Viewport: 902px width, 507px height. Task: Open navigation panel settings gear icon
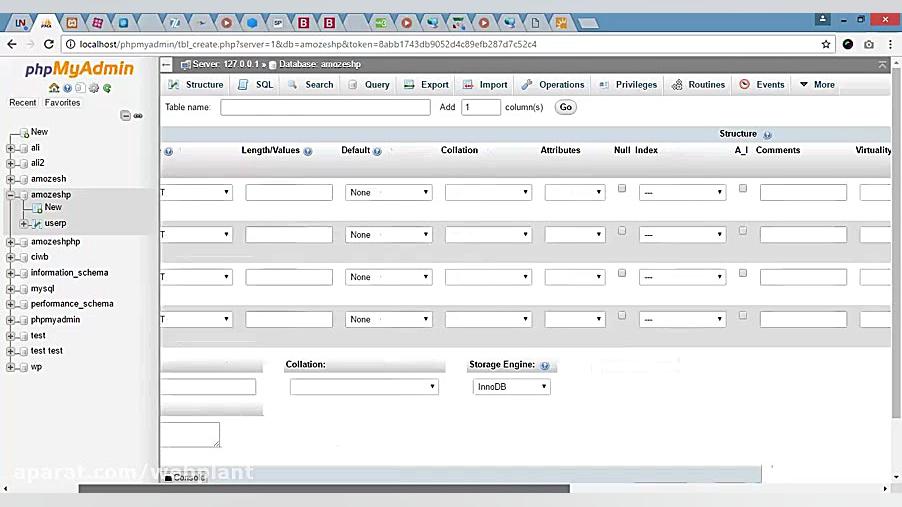93,88
